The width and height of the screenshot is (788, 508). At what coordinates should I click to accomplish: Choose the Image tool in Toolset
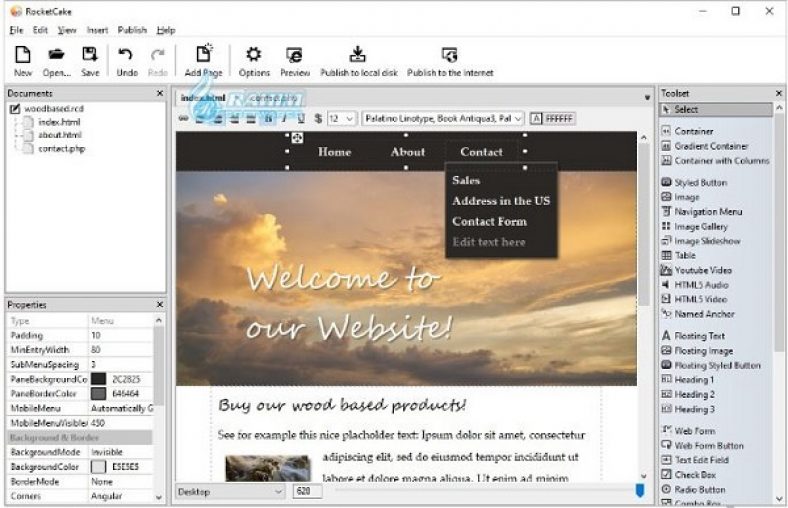[x=680, y=197]
